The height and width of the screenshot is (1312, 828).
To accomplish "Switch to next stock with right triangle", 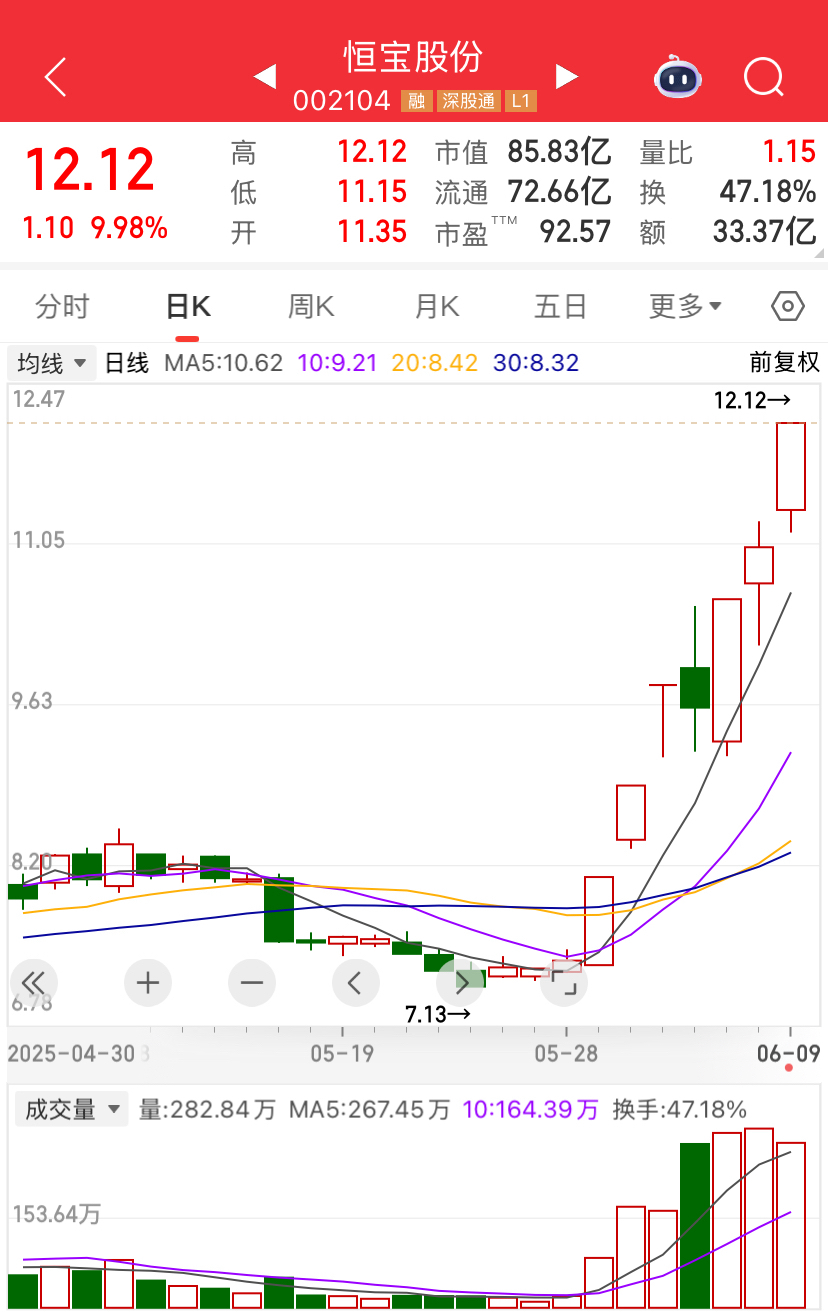I will [566, 76].
